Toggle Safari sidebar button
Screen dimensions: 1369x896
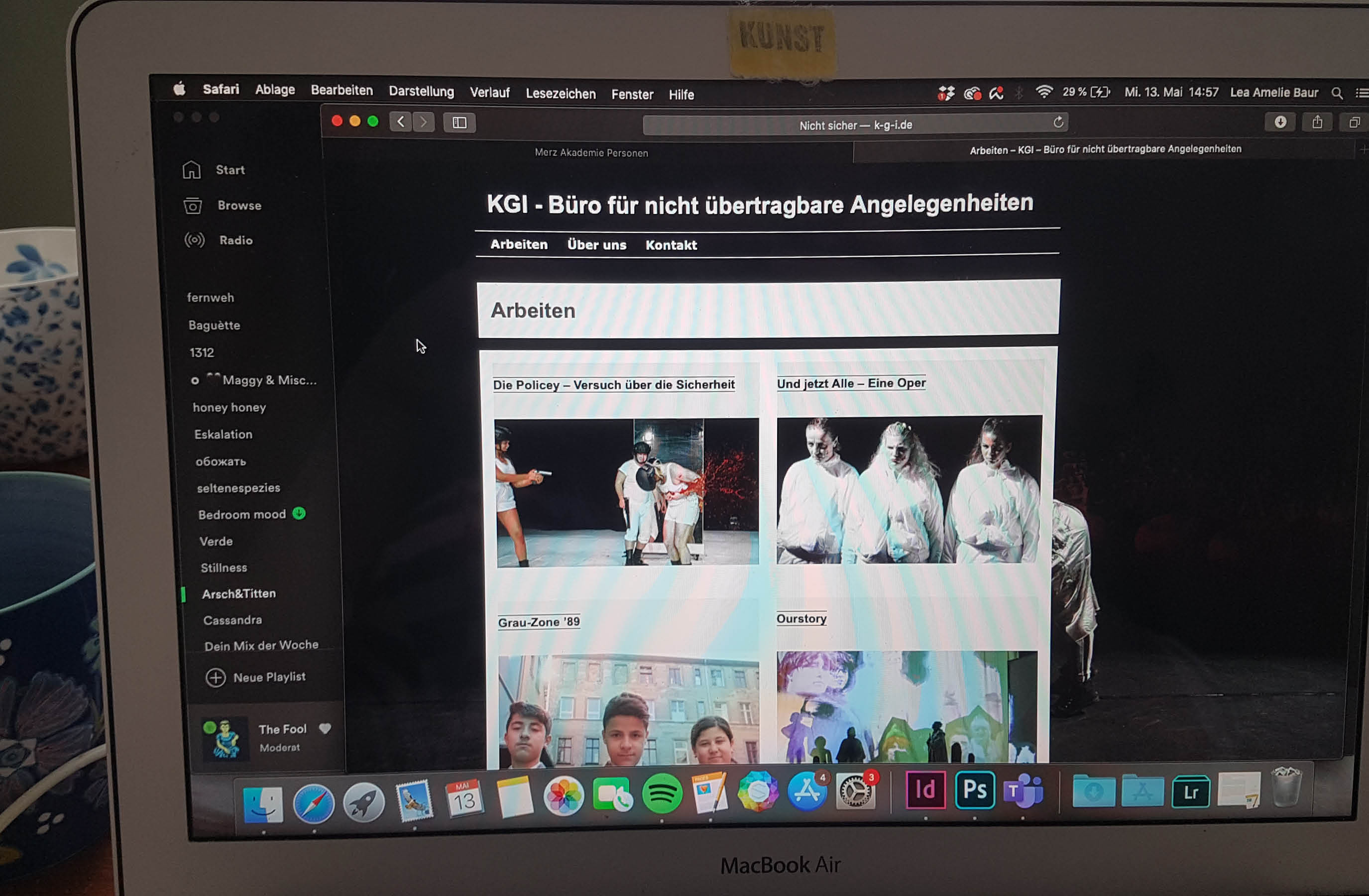tap(459, 122)
